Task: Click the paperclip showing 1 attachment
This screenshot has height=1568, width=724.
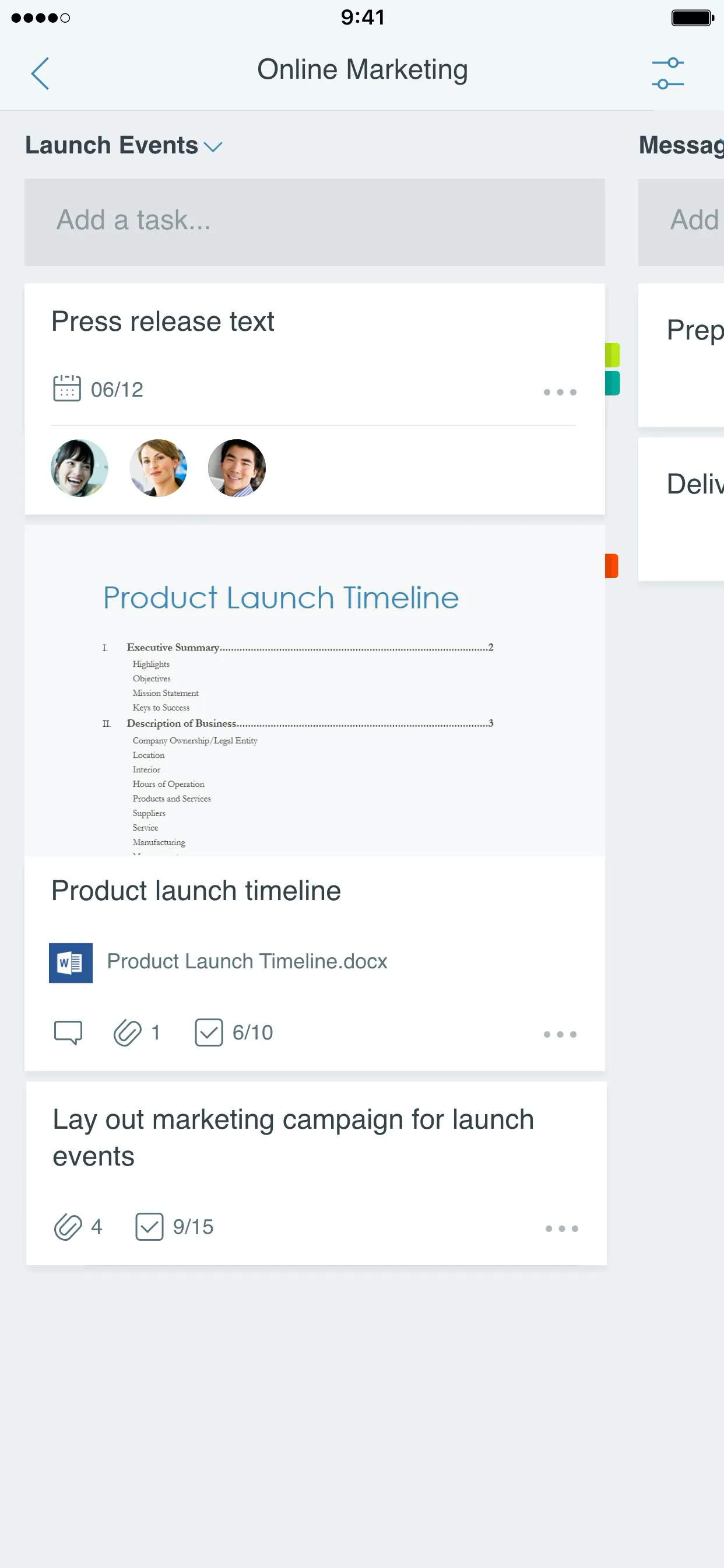Action: (x=127, y=1032)
